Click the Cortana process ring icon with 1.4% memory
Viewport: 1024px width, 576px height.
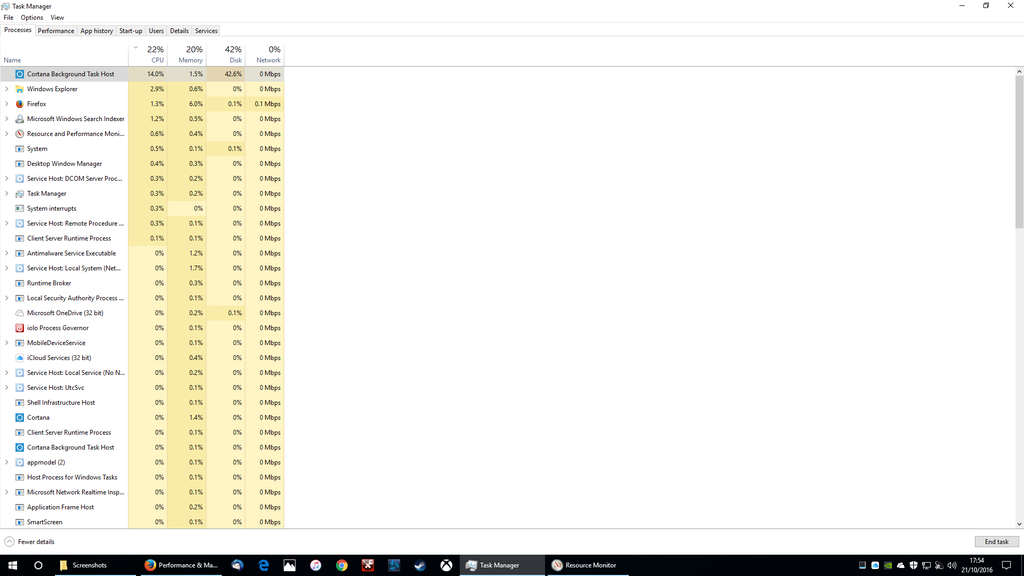pos(20,417)
